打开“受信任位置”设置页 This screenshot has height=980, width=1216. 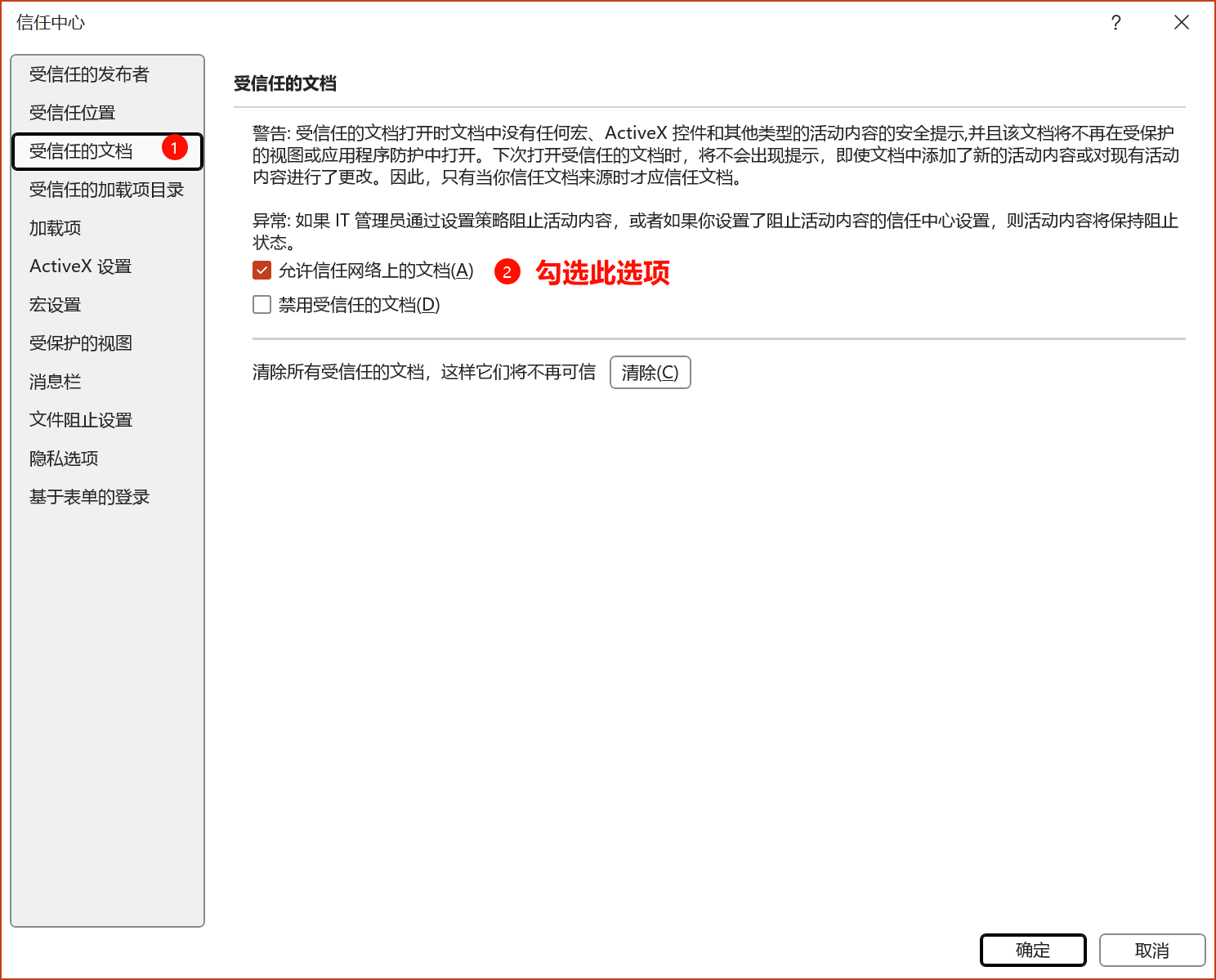77,112
